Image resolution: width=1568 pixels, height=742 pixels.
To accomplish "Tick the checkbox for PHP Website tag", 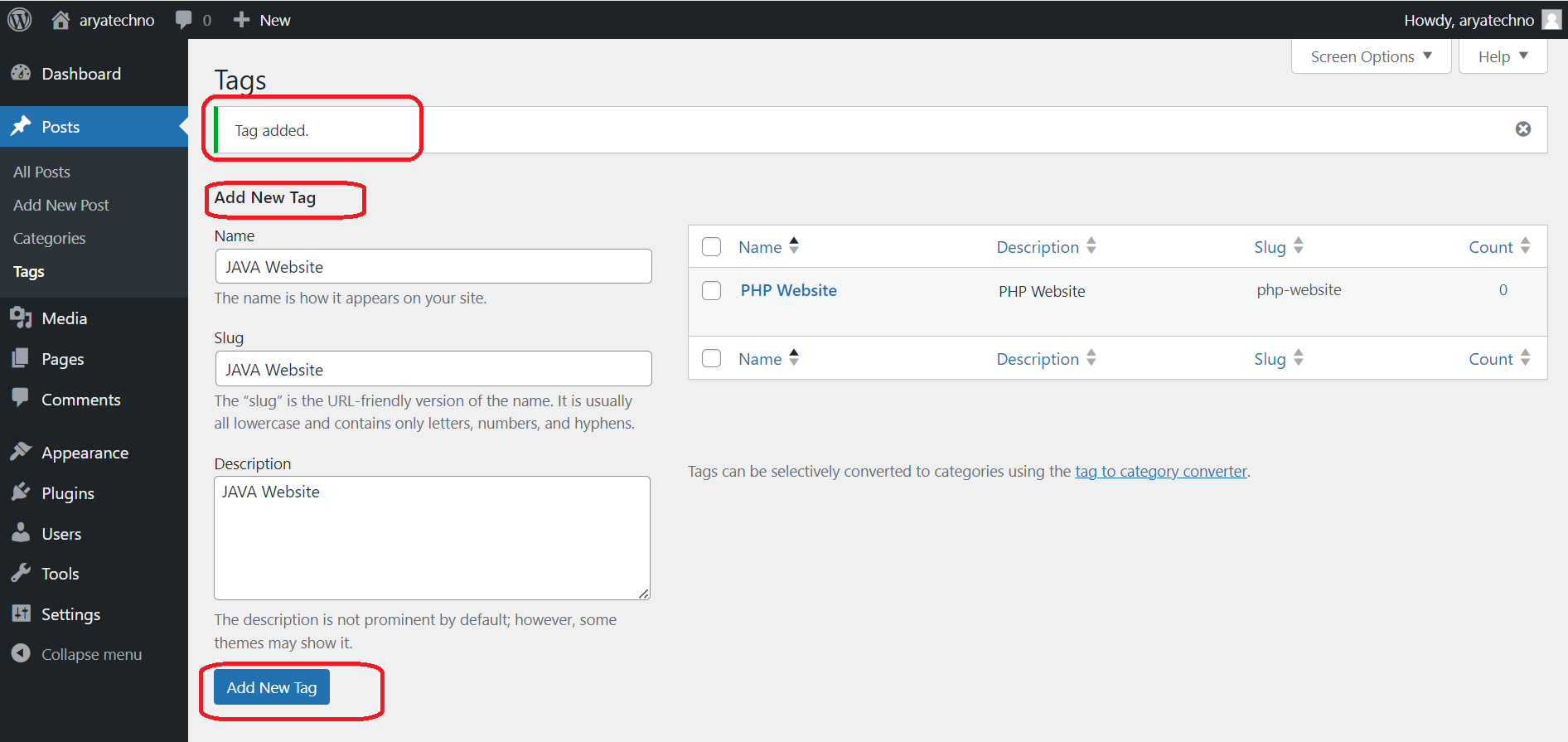I will coord(711,291).
